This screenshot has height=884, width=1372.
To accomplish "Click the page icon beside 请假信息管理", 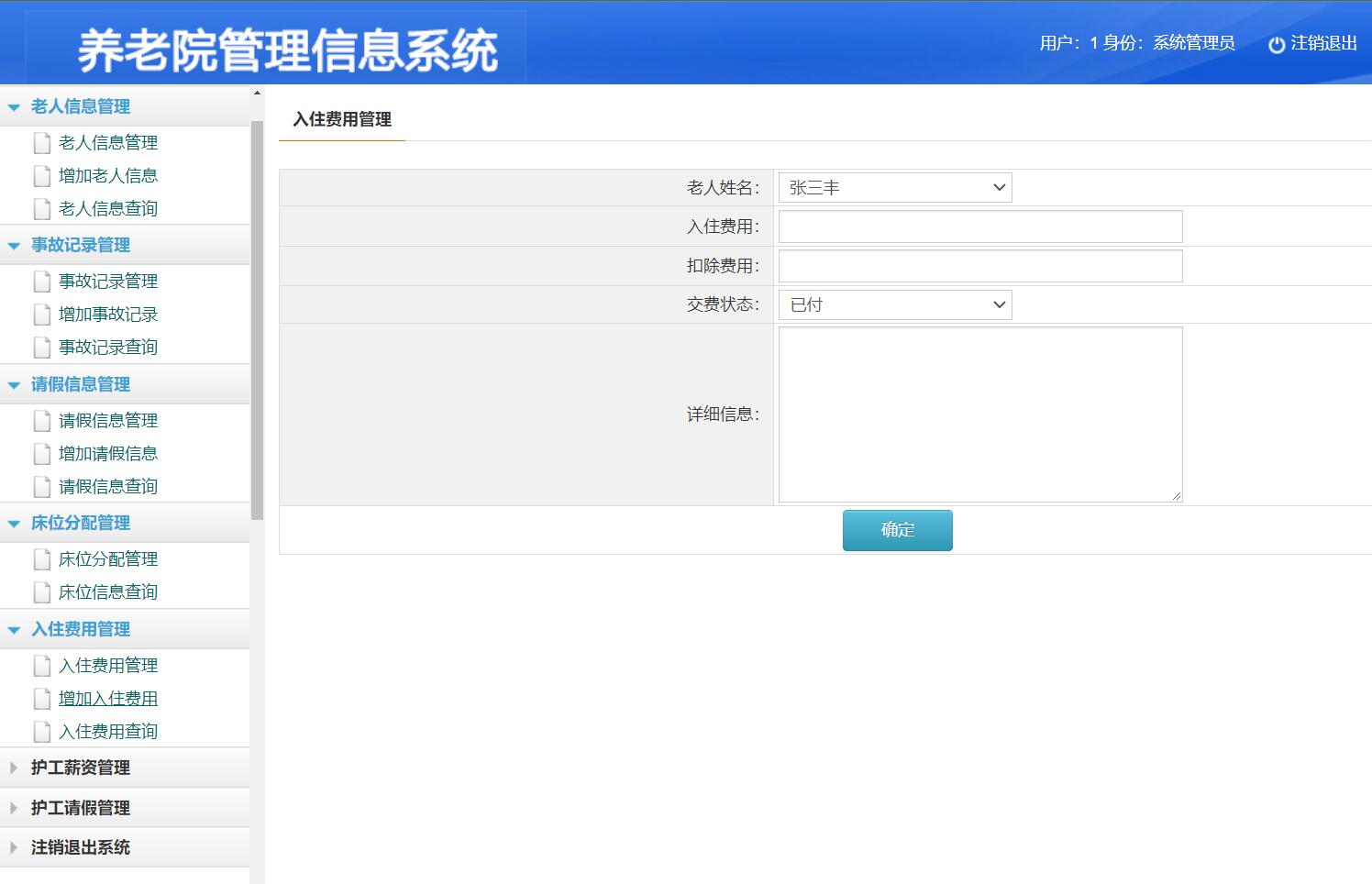I will click(41, 420).
